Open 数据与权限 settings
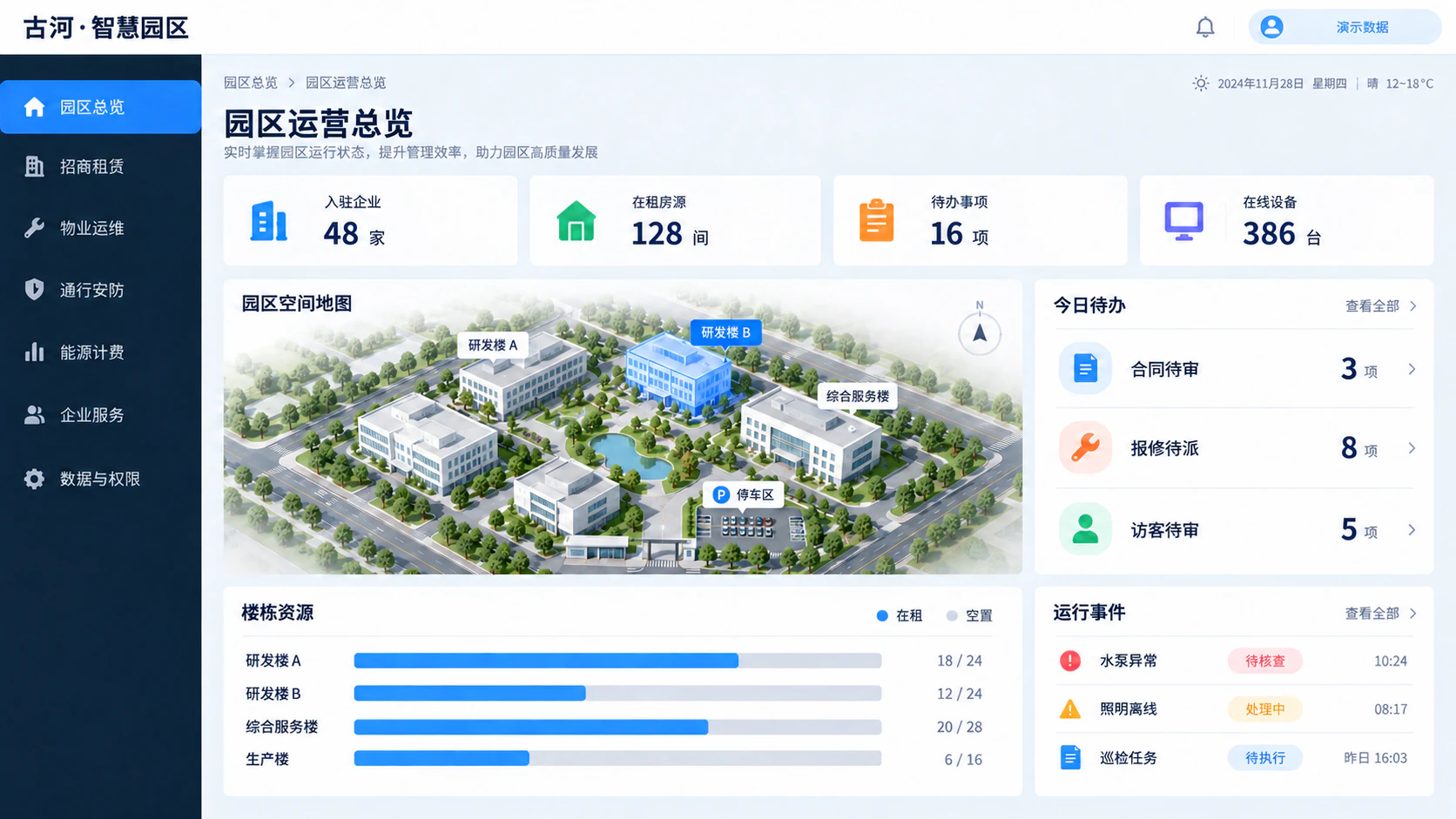The height and width of the screenshot is (819, 1456). [100, 479]
